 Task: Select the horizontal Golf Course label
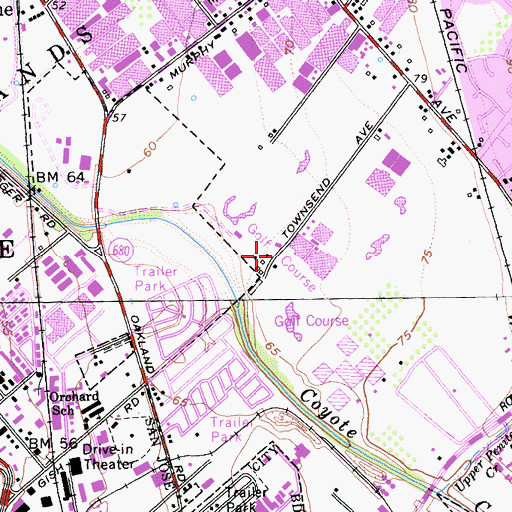pyautogui.click(x=311, y=321)
